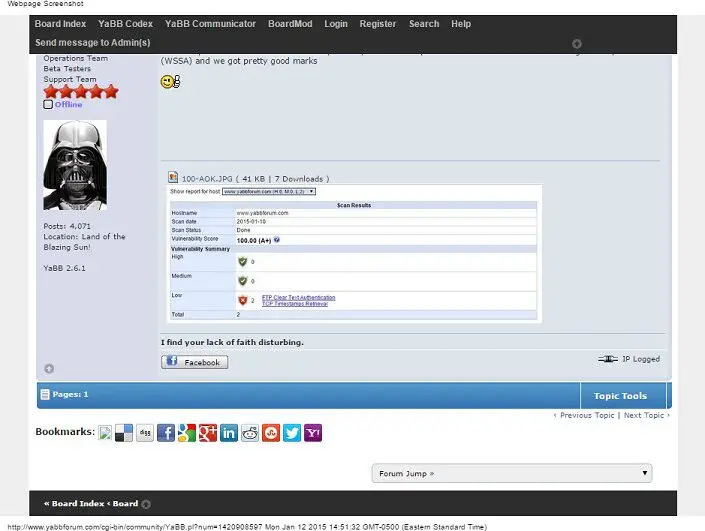Click the arrow icon beside Board footer link

click(146, 504)
